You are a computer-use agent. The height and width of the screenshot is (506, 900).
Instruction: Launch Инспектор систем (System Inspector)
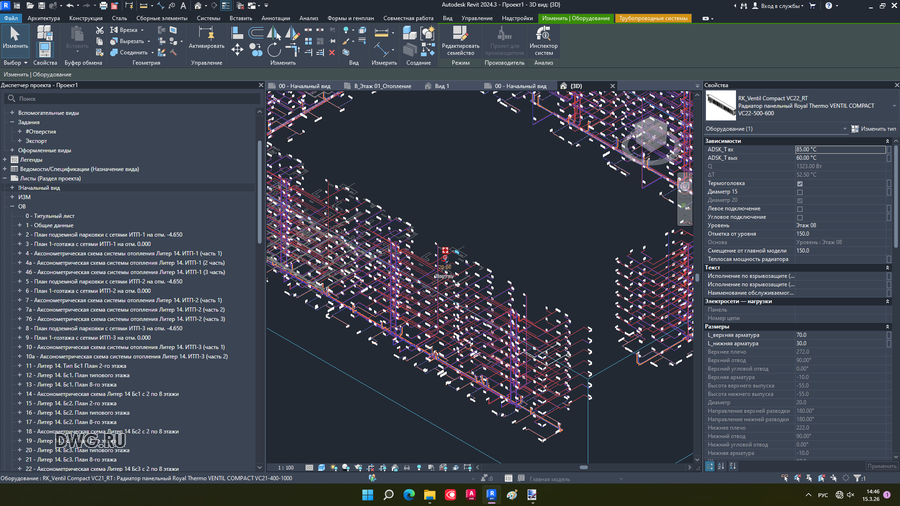click(544, 39)
